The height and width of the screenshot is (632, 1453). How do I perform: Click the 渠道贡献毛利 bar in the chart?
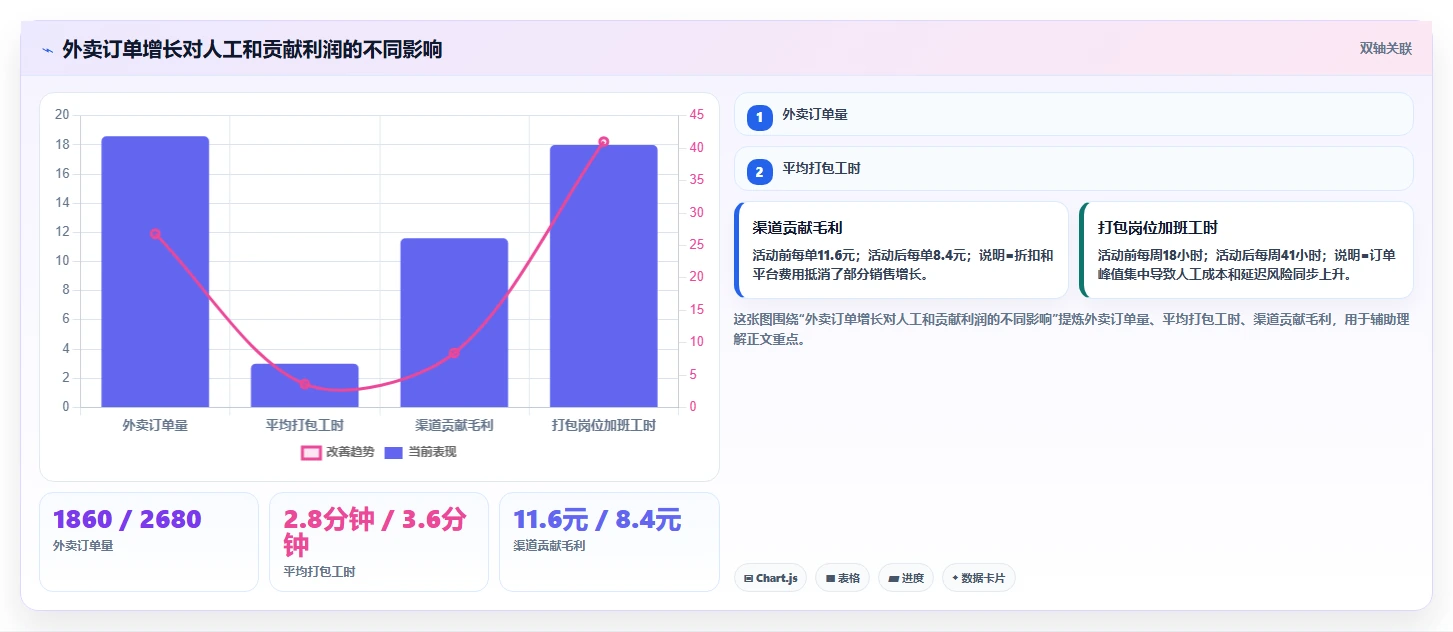(454, 323)
